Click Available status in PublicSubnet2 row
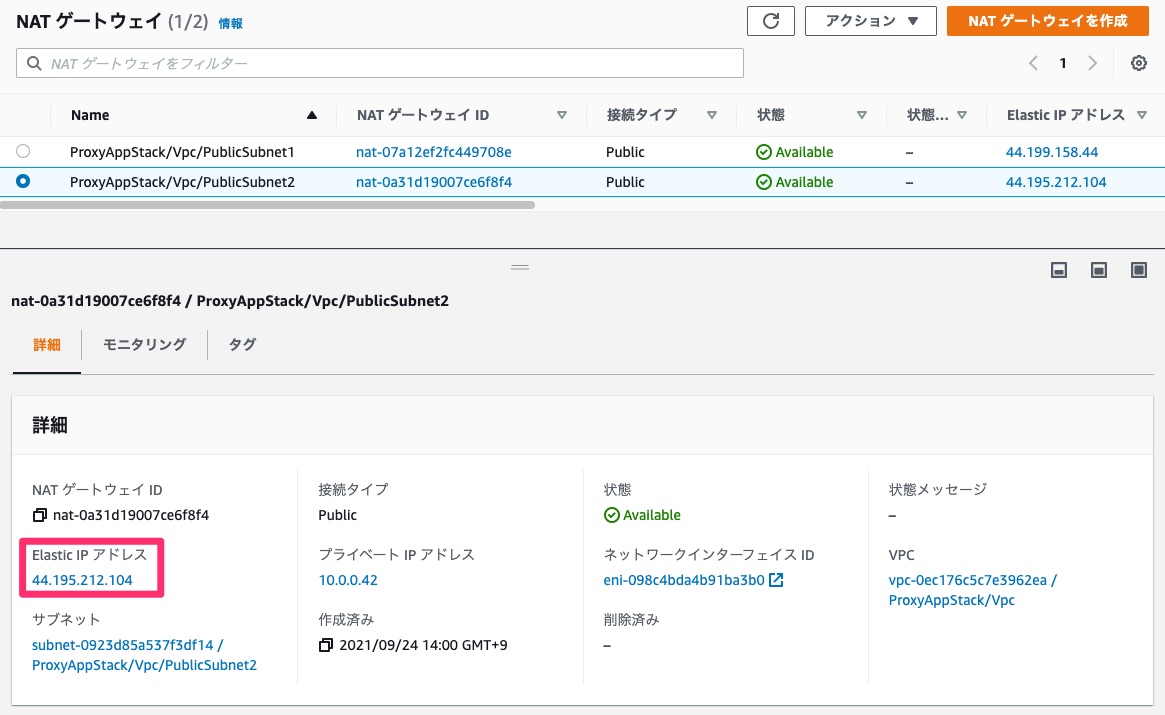This screenshot has width=1165, height=715. click(794, 182)
